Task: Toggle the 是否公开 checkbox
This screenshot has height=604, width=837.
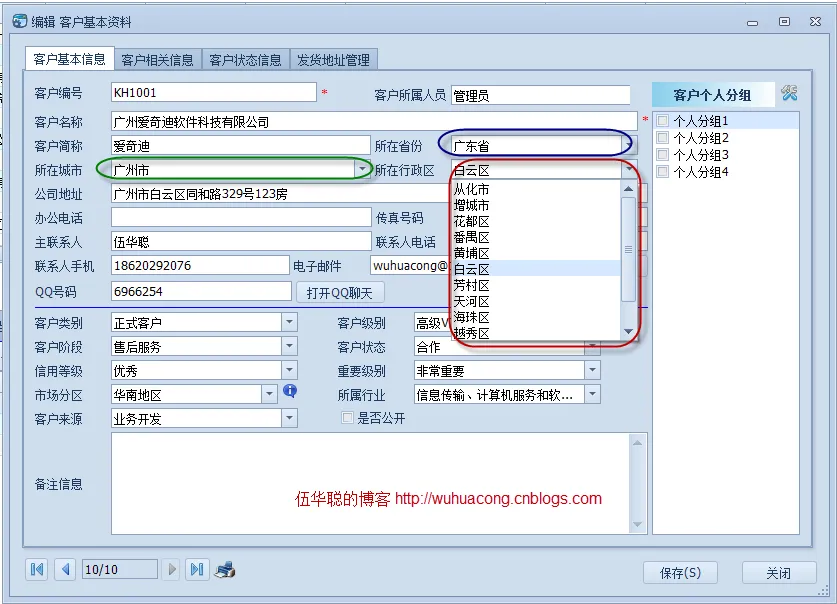Action: 348,418
